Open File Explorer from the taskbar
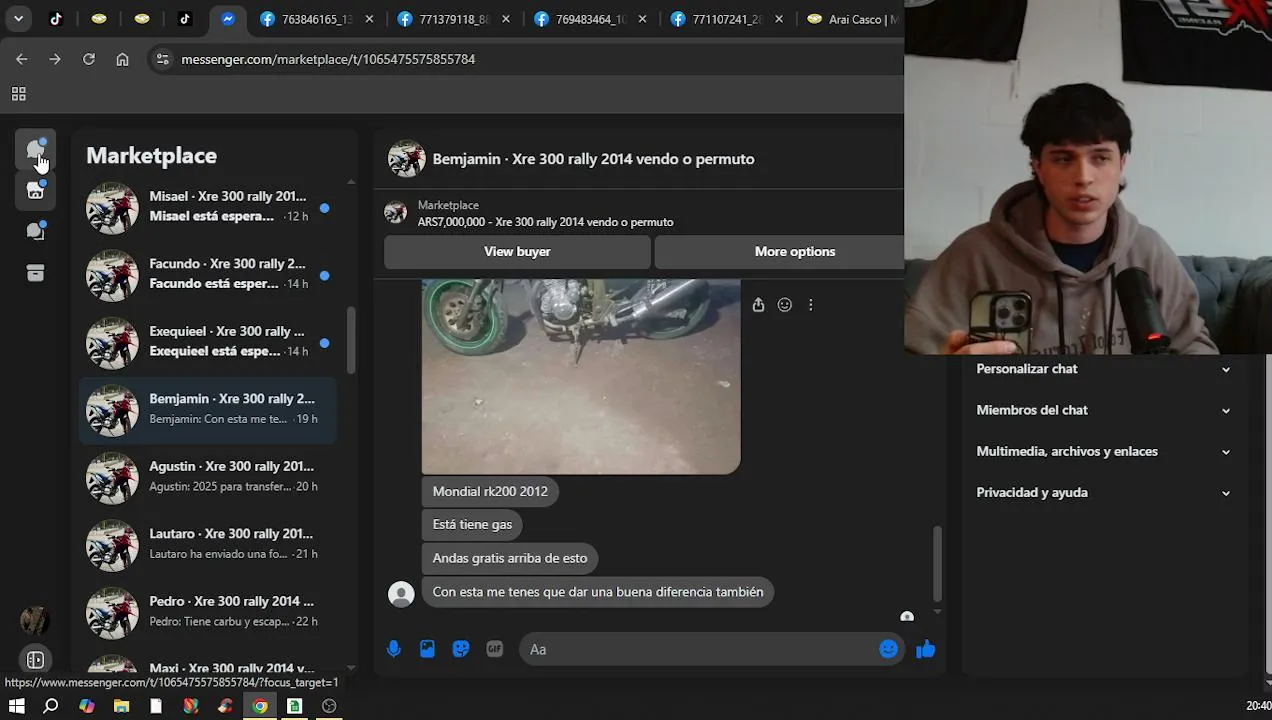Viewport: 1272px width, 720px height. (121, 706)
